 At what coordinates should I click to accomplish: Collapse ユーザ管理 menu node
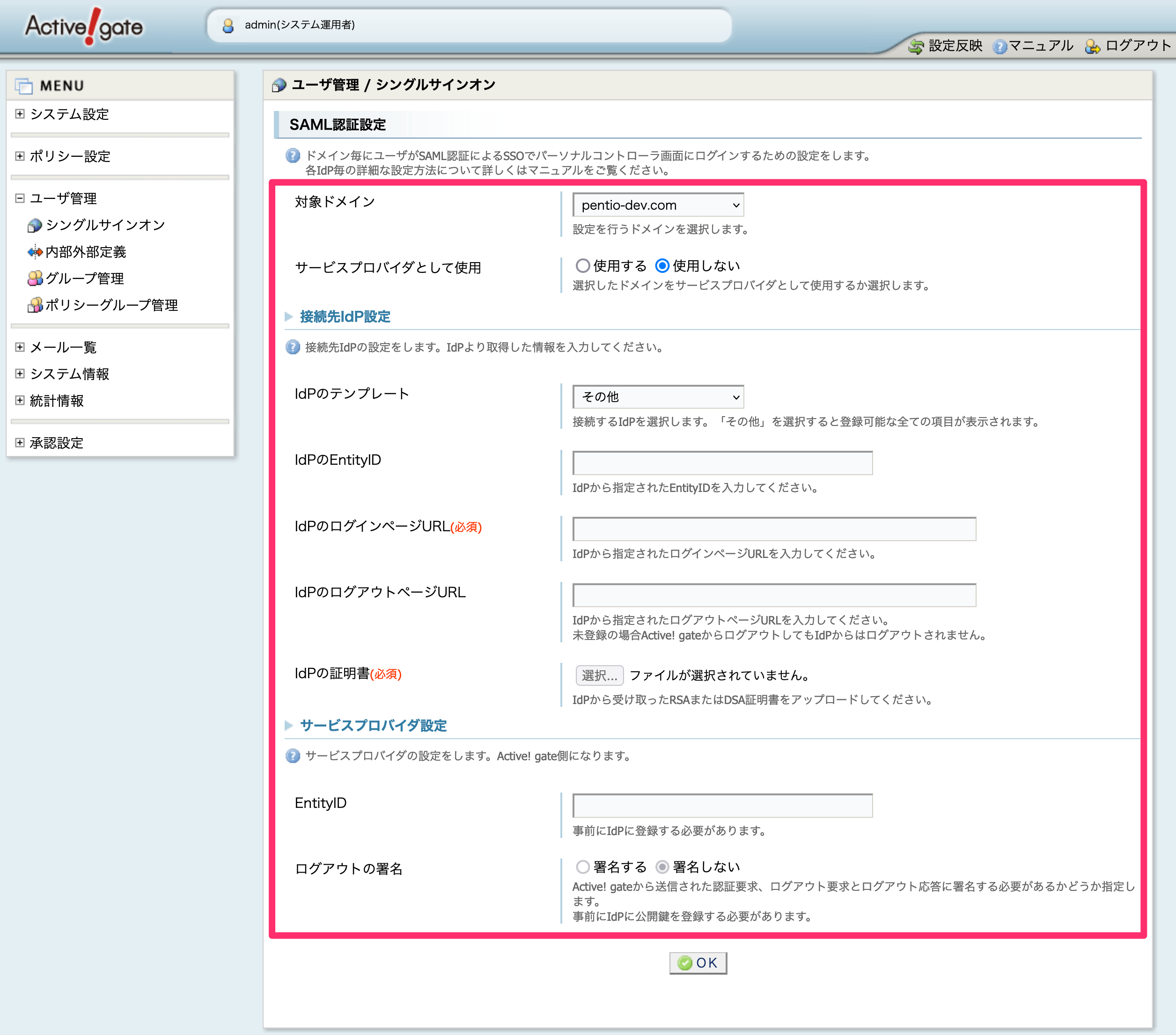[20, 198]
